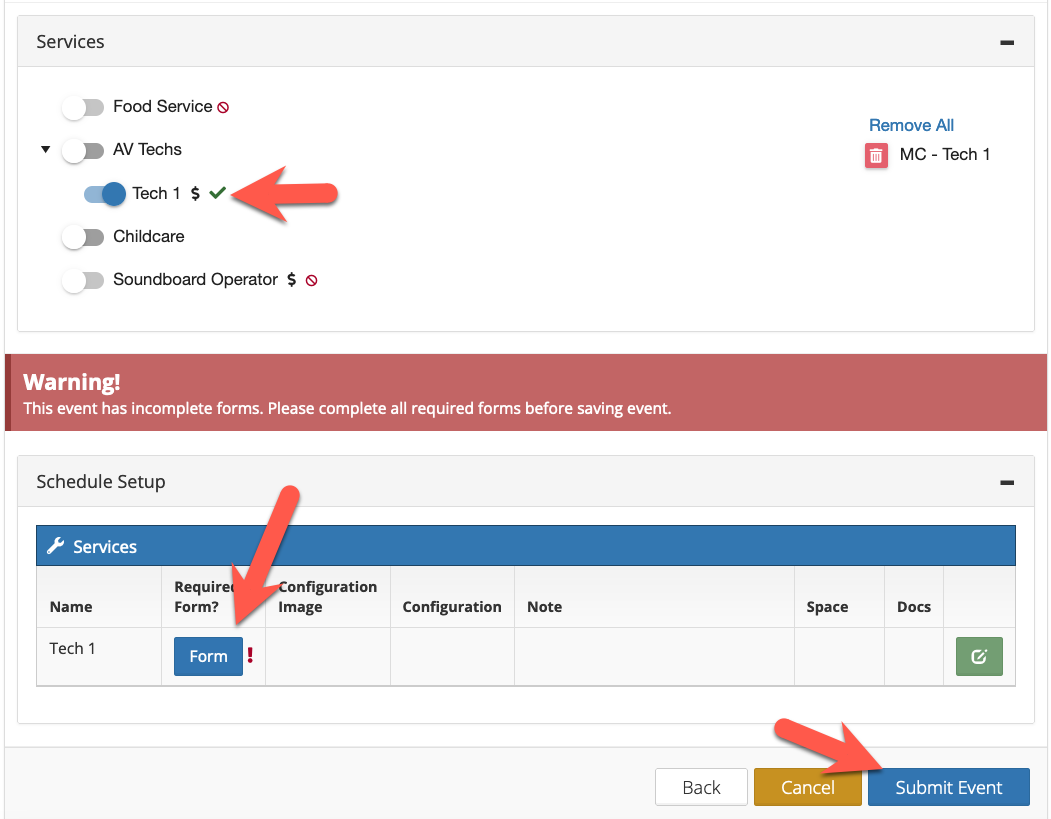This screenshot has width=1051, height=819.
Task: Open the required Form for Tech 1
Action: 208,656
